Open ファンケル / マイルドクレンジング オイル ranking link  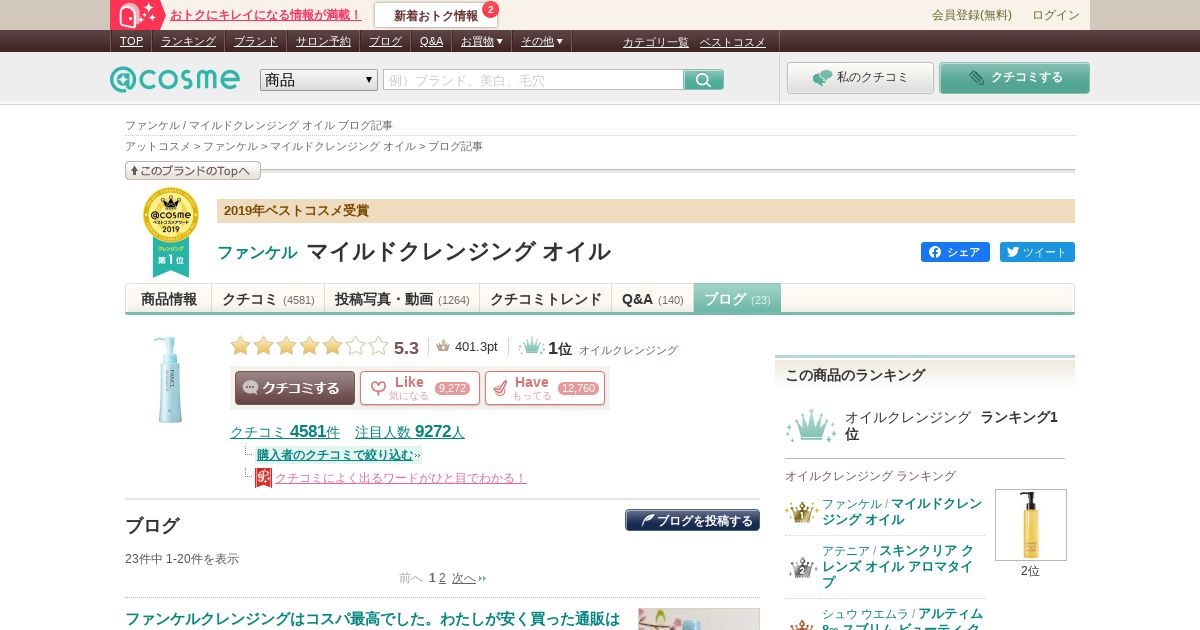point(902,512)
